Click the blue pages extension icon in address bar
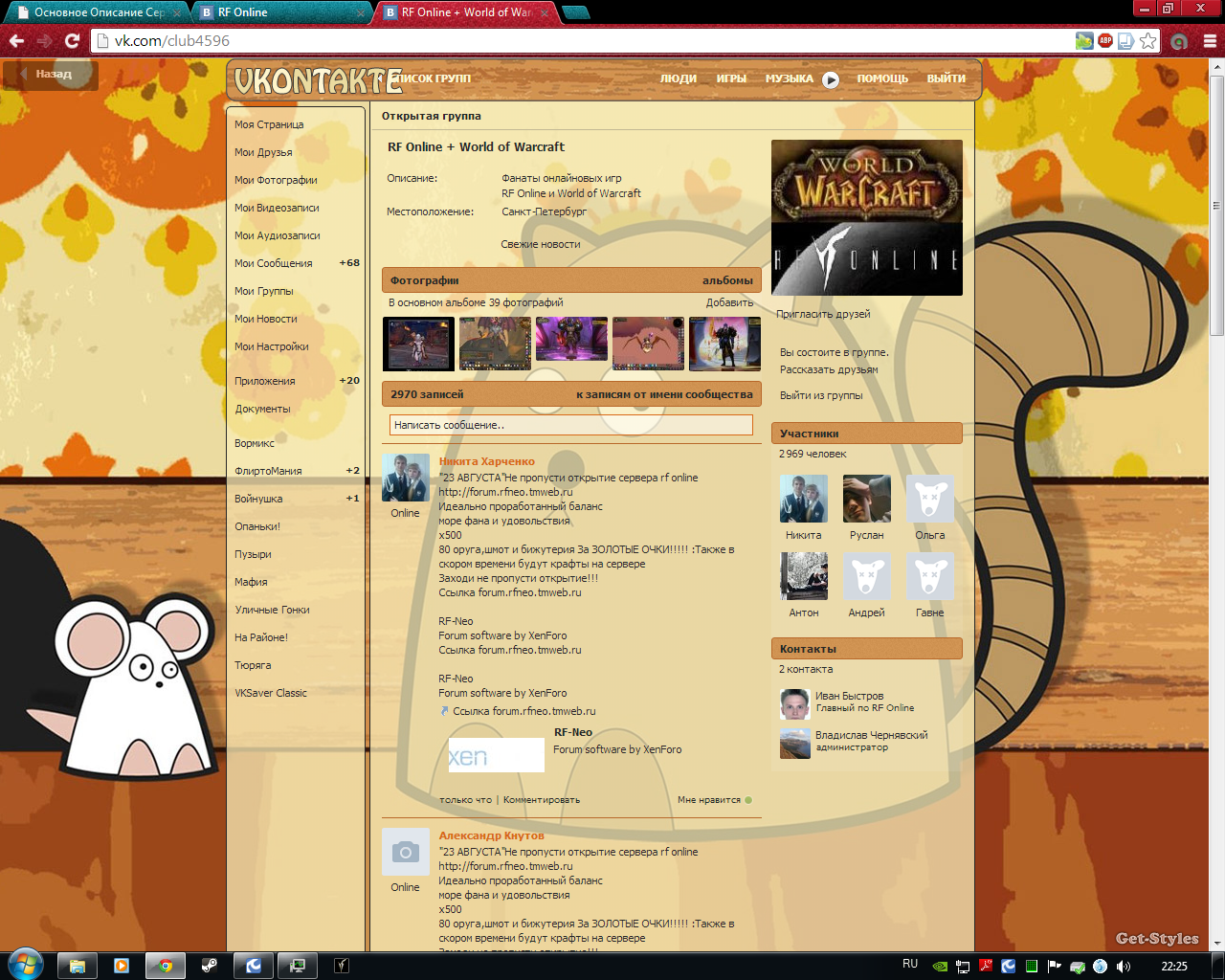 (x=1126, y=40)
